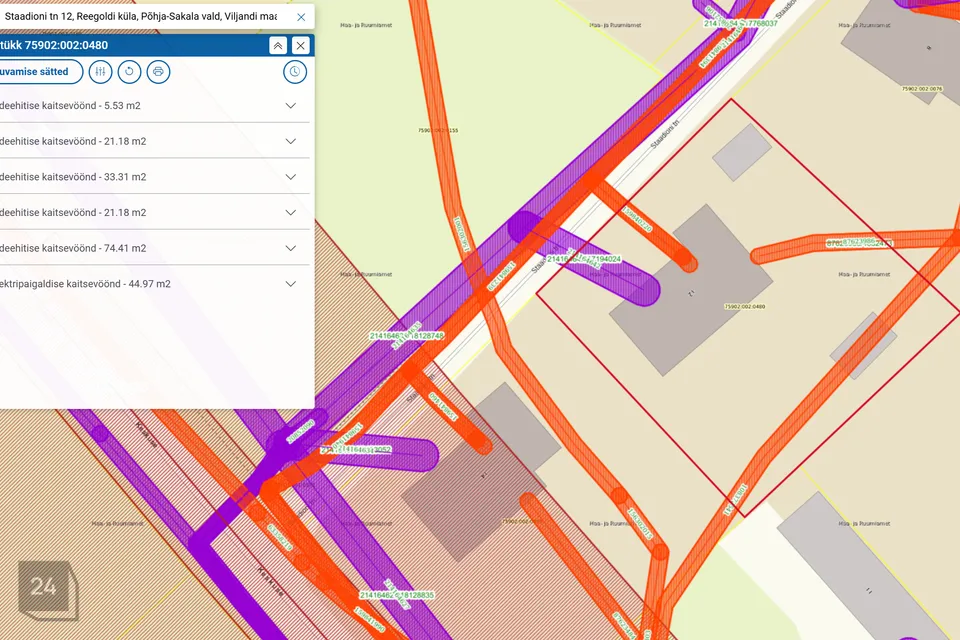Clear the Staadioni tn 12 address search
960x640 pixels.
click(x=301, y=17)
